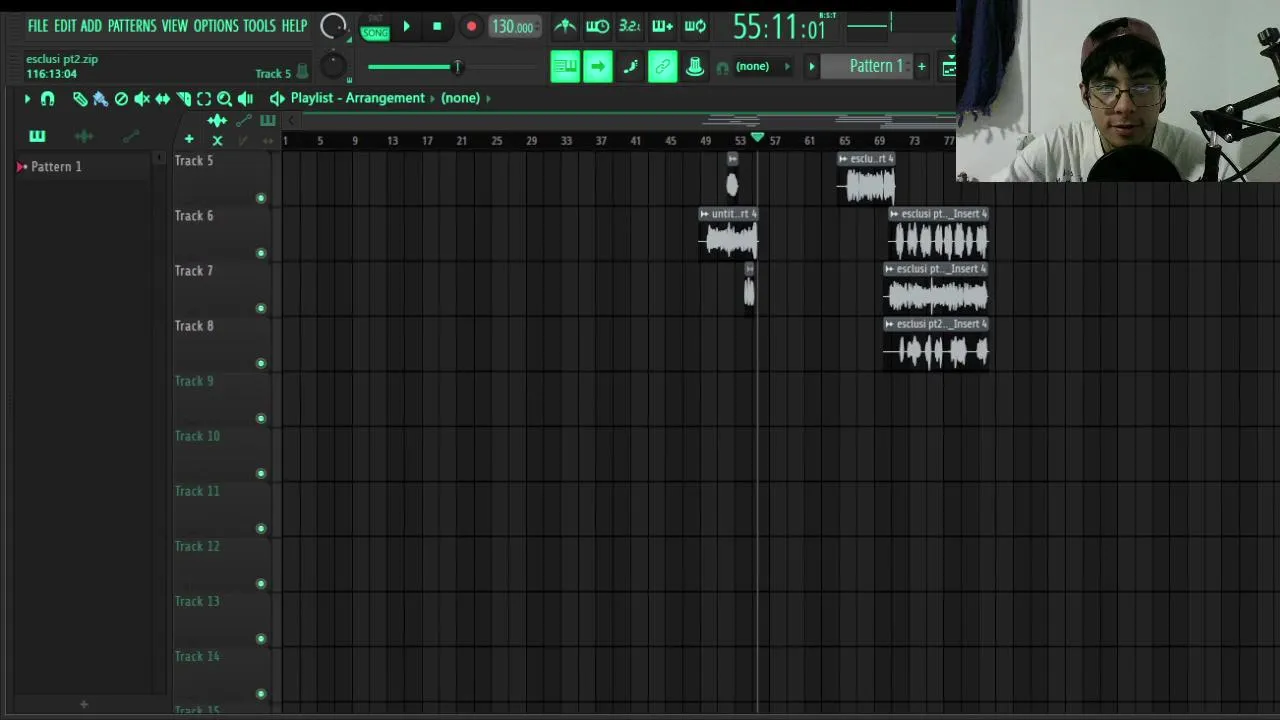Screen dimensions: 1280x720
Task: Mute Track 9 with its green dot
Action: pyautogui.click(x=261, y=418)
